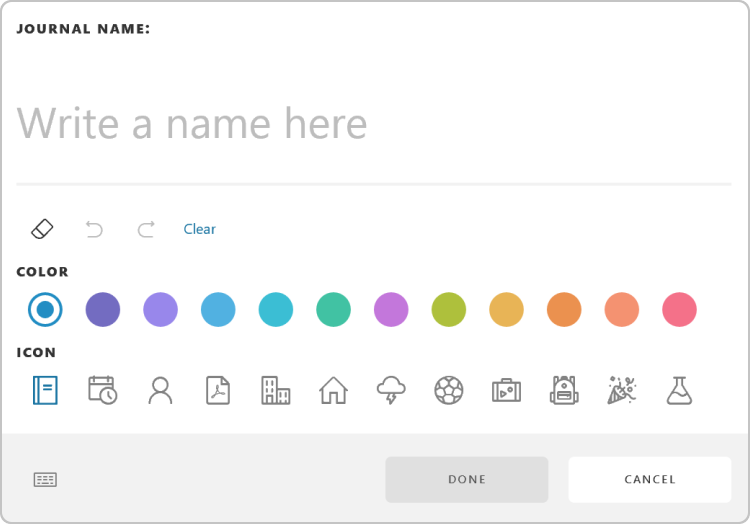Choose the calendar with clock icon

click(x=102, y=390)
